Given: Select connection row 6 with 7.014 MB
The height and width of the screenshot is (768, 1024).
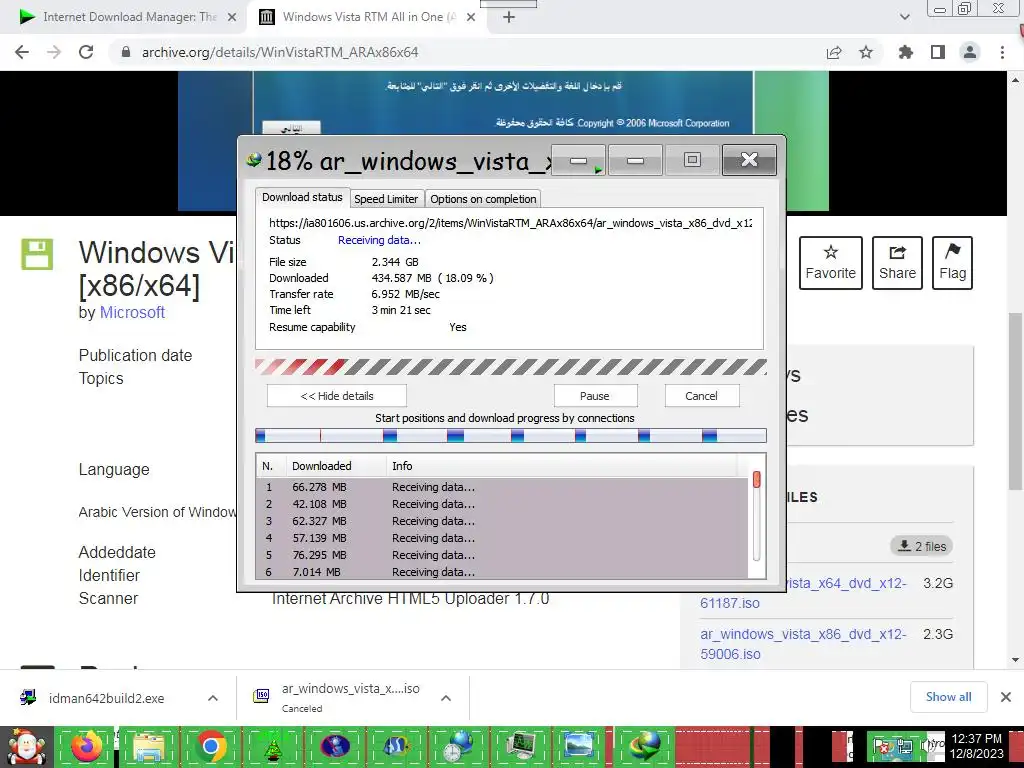Looking at the screenshot, I should pyautogui.click(x=502, y=571).
